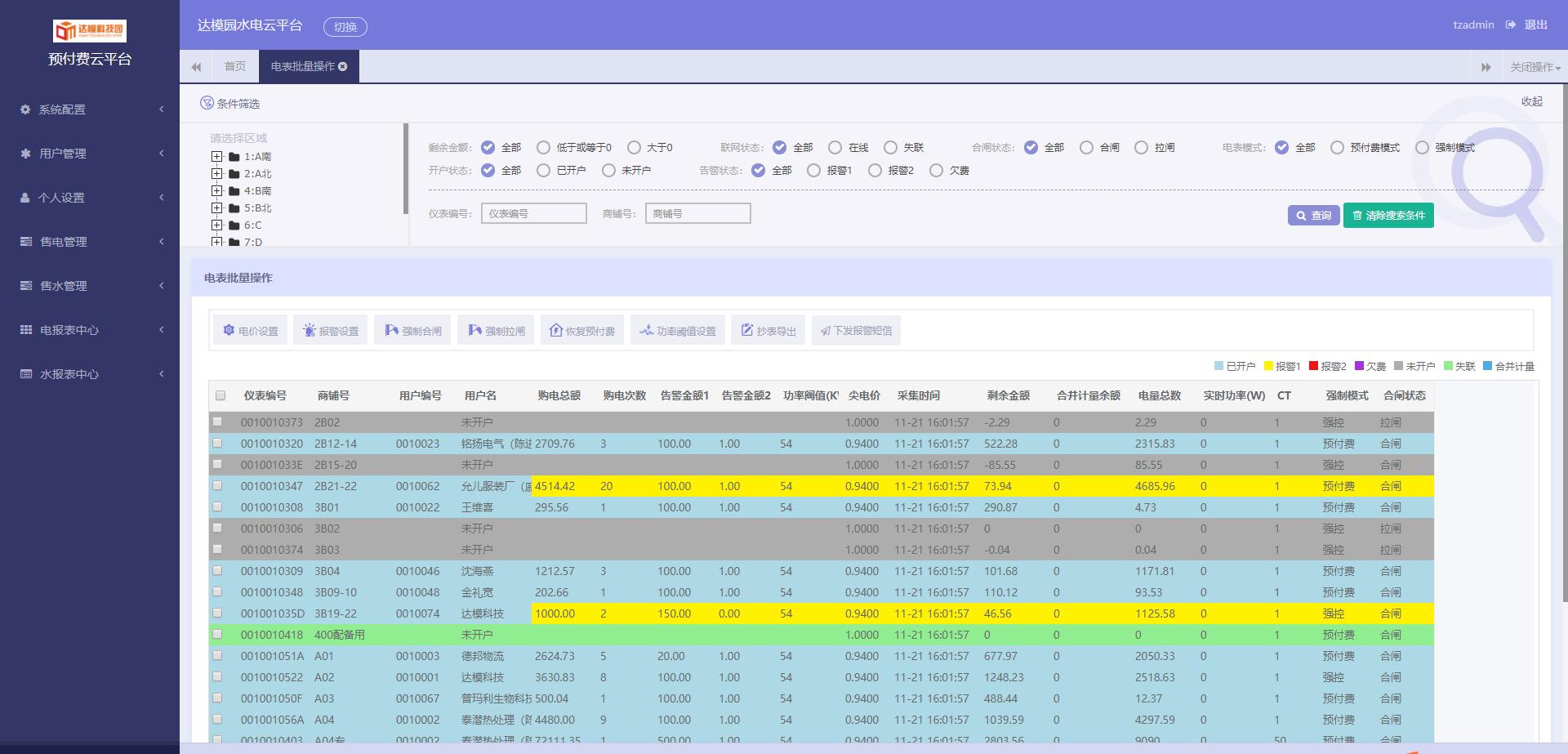Click the 强制合闸 toolbar icon

tap(392, 331)
